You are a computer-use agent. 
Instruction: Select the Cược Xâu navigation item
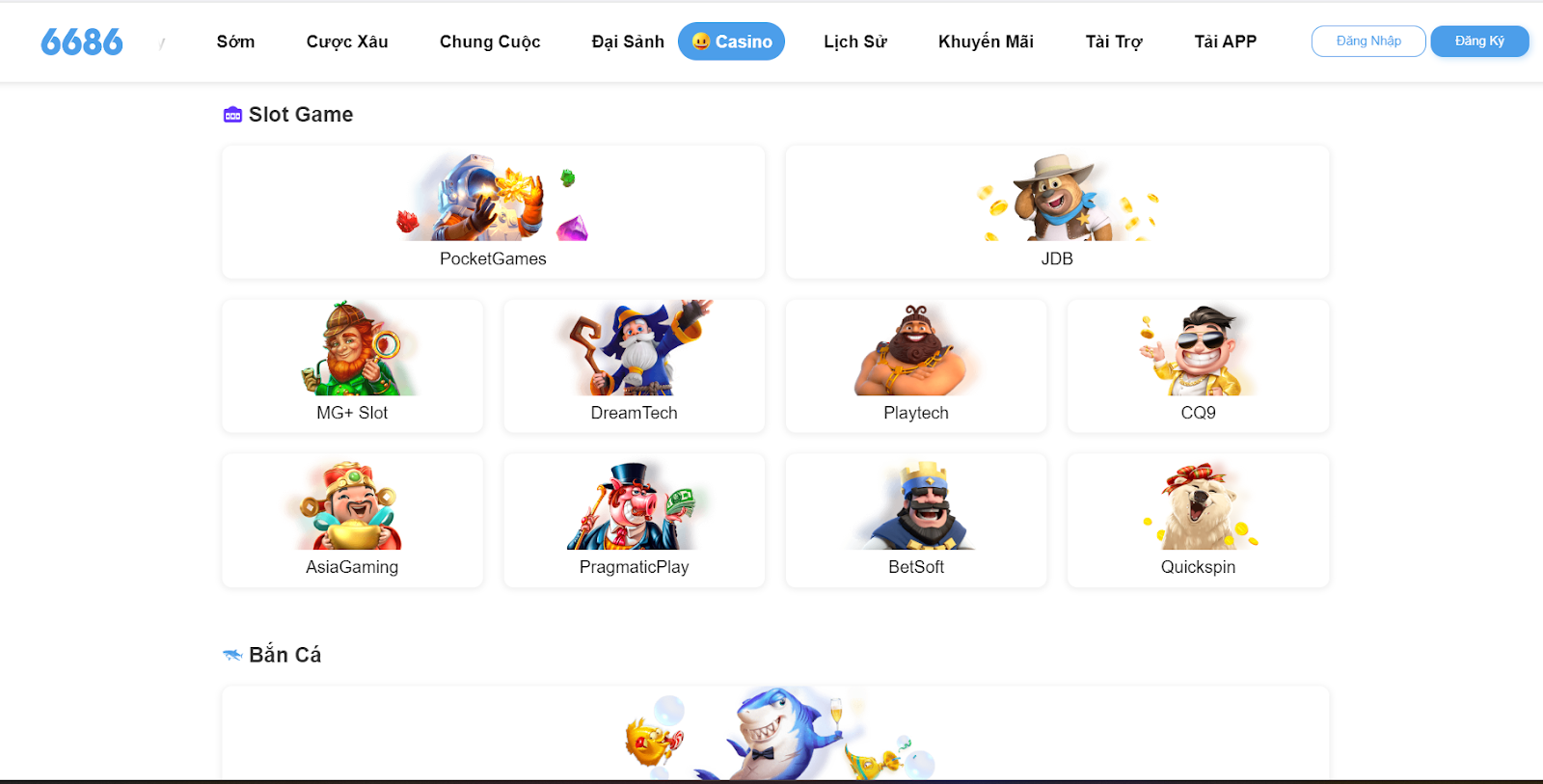(347, 41)
